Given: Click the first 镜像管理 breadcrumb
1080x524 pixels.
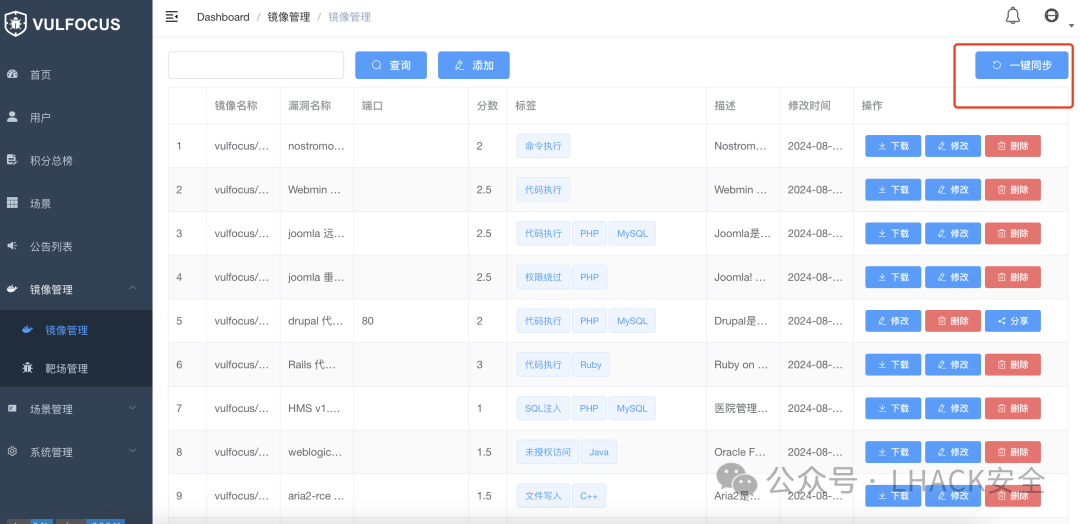Looking at the screenshot, I should coord(289,17).
